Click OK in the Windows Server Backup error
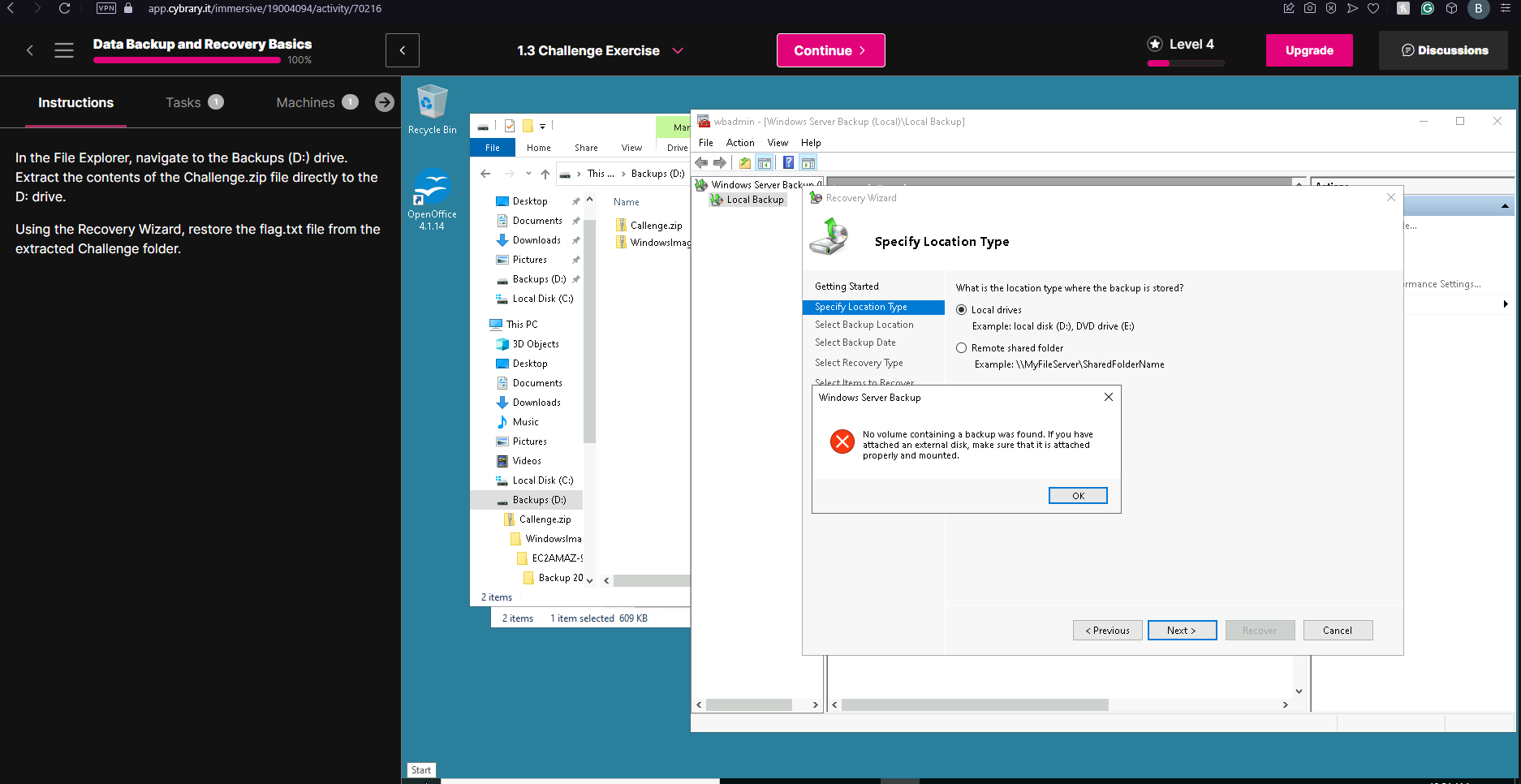The image size is (1521, 784). click(1077, 496)
